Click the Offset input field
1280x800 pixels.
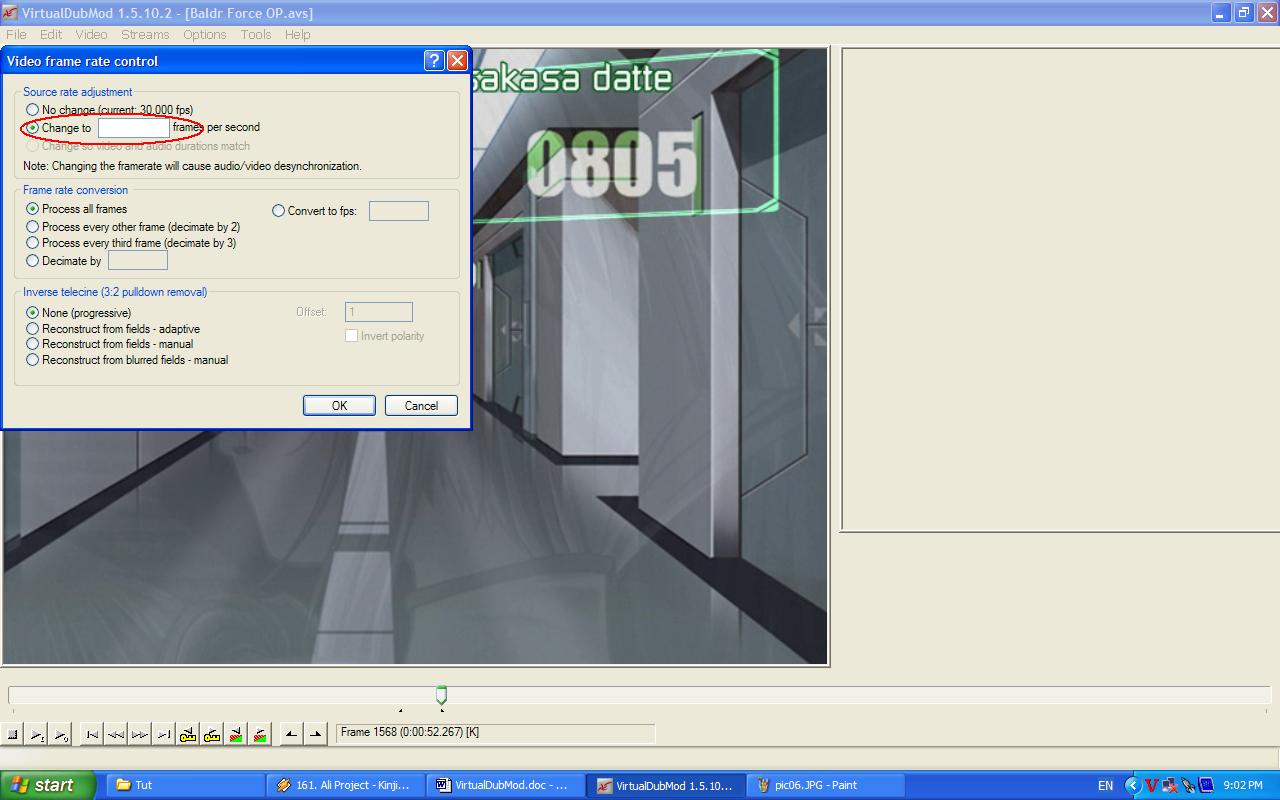379,312
